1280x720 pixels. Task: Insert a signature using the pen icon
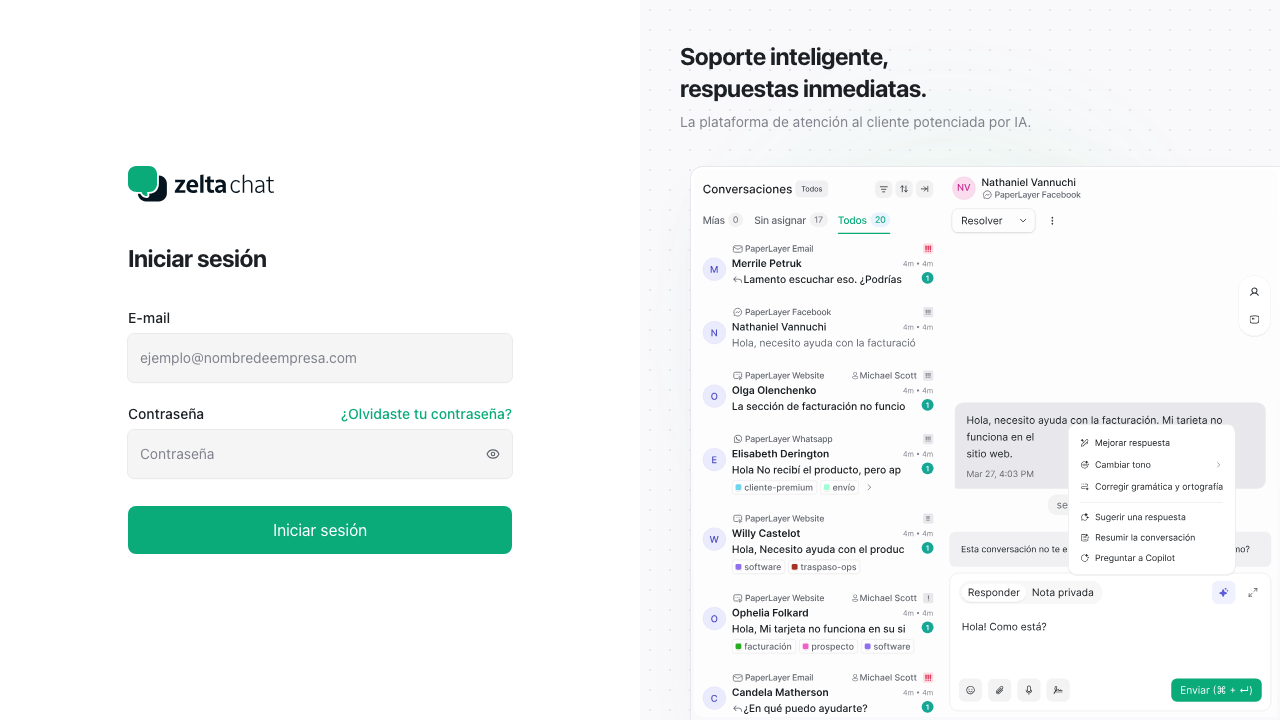point(1057,690)
